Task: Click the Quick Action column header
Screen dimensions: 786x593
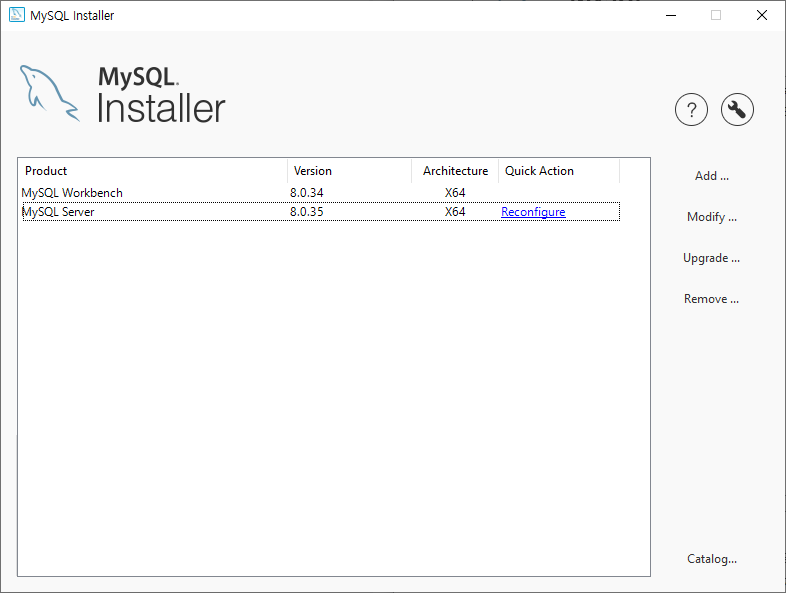Action: point(559,171)
